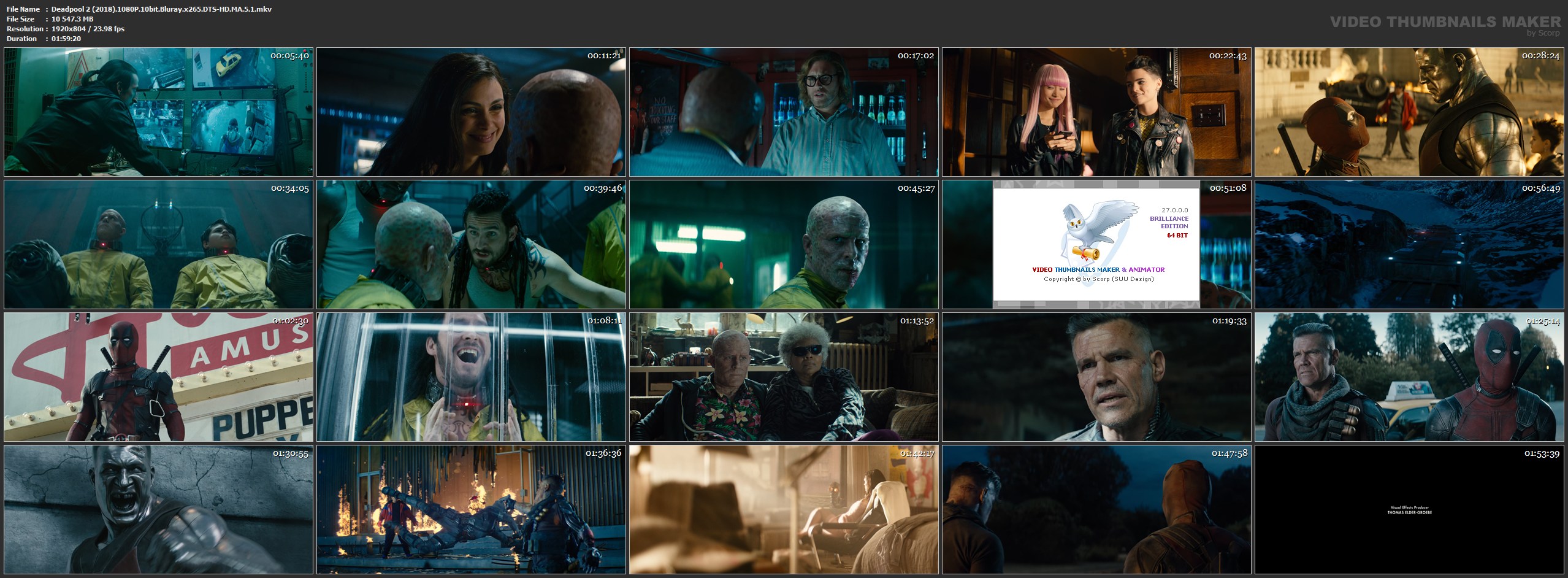Image resolution: width=1568 pixels, height=578 pixels.
Task: Select the sepia bedroom thumbnail at 01:42:17
Action: [784, 510]
